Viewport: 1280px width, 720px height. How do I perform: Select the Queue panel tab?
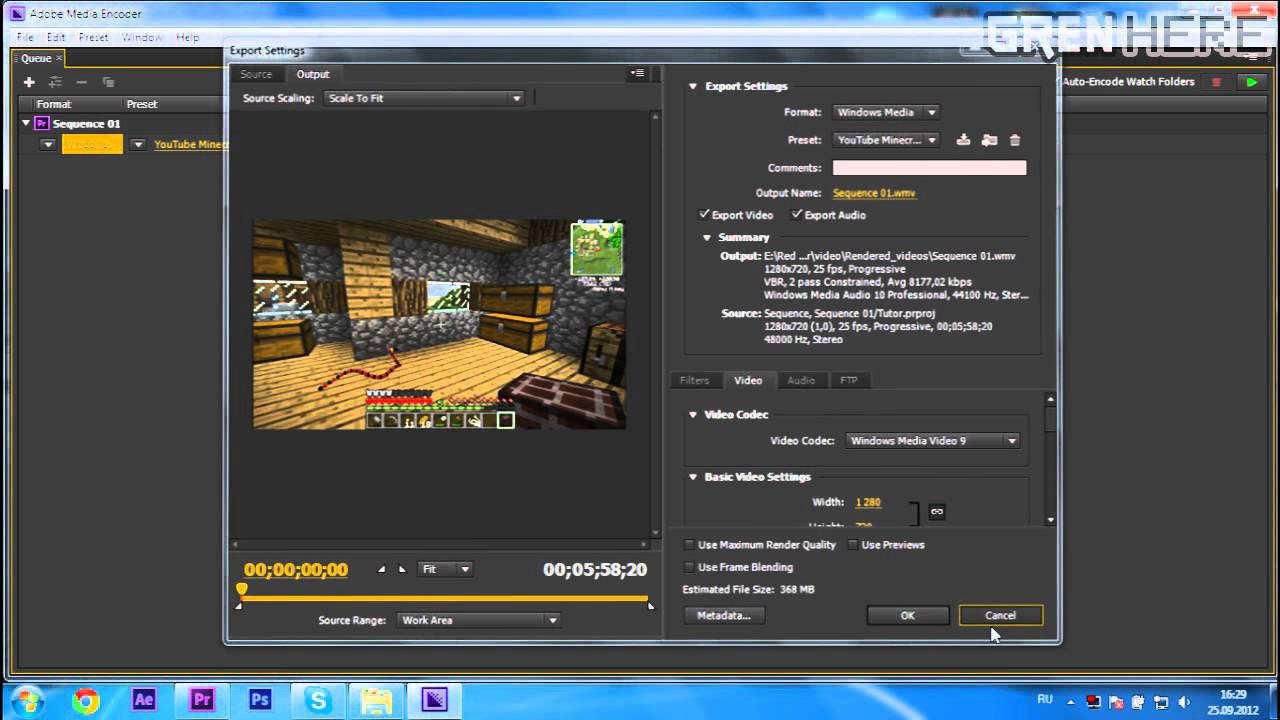tap(37, 58)
